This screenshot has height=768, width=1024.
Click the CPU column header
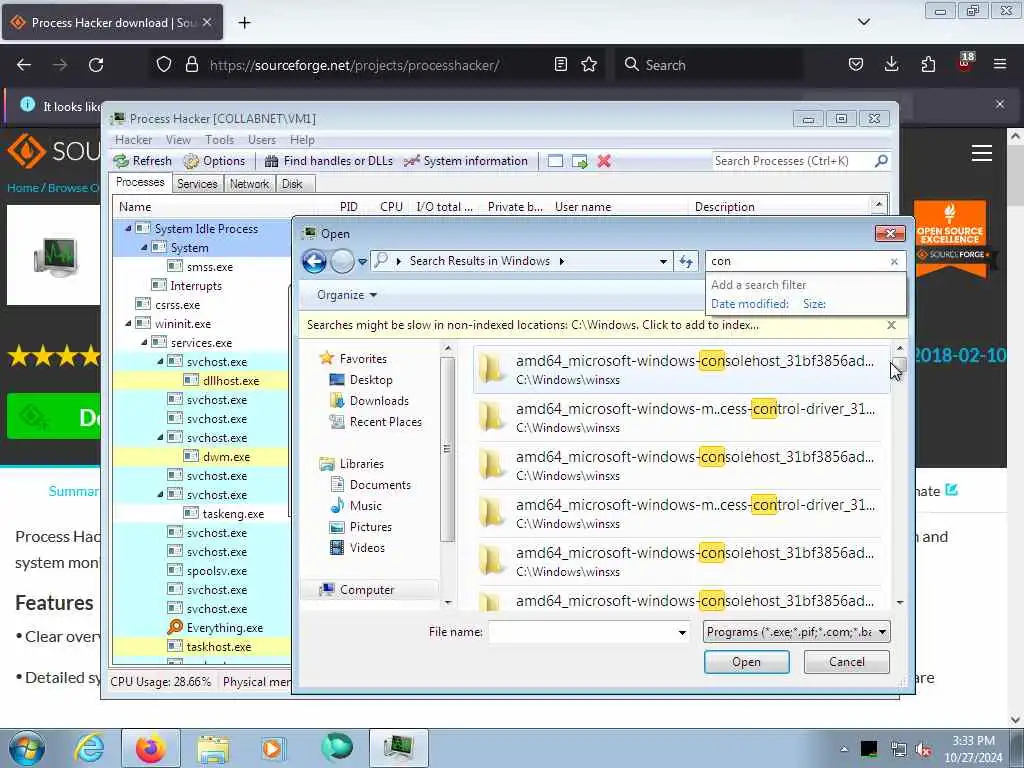pyautogui.click(x=391, y=207)
